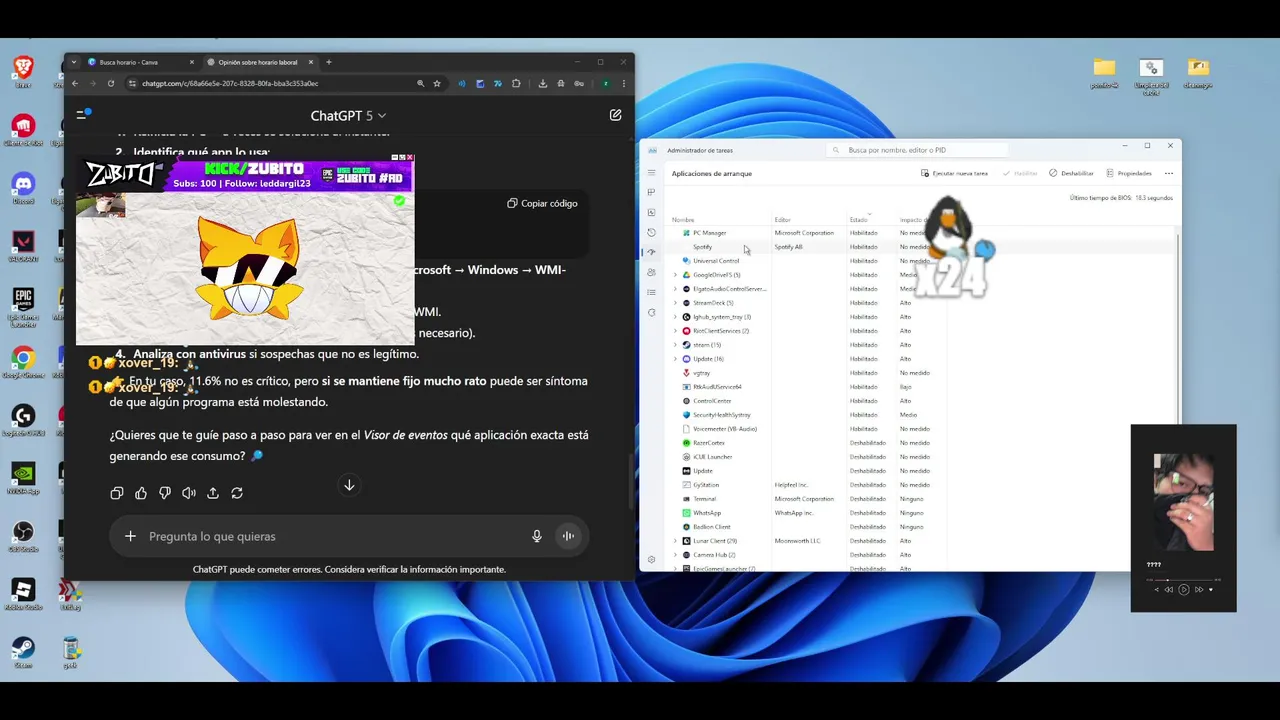Sort startup apps by Editor column
Screen dimensions: 1280x720
pos(782,220)
